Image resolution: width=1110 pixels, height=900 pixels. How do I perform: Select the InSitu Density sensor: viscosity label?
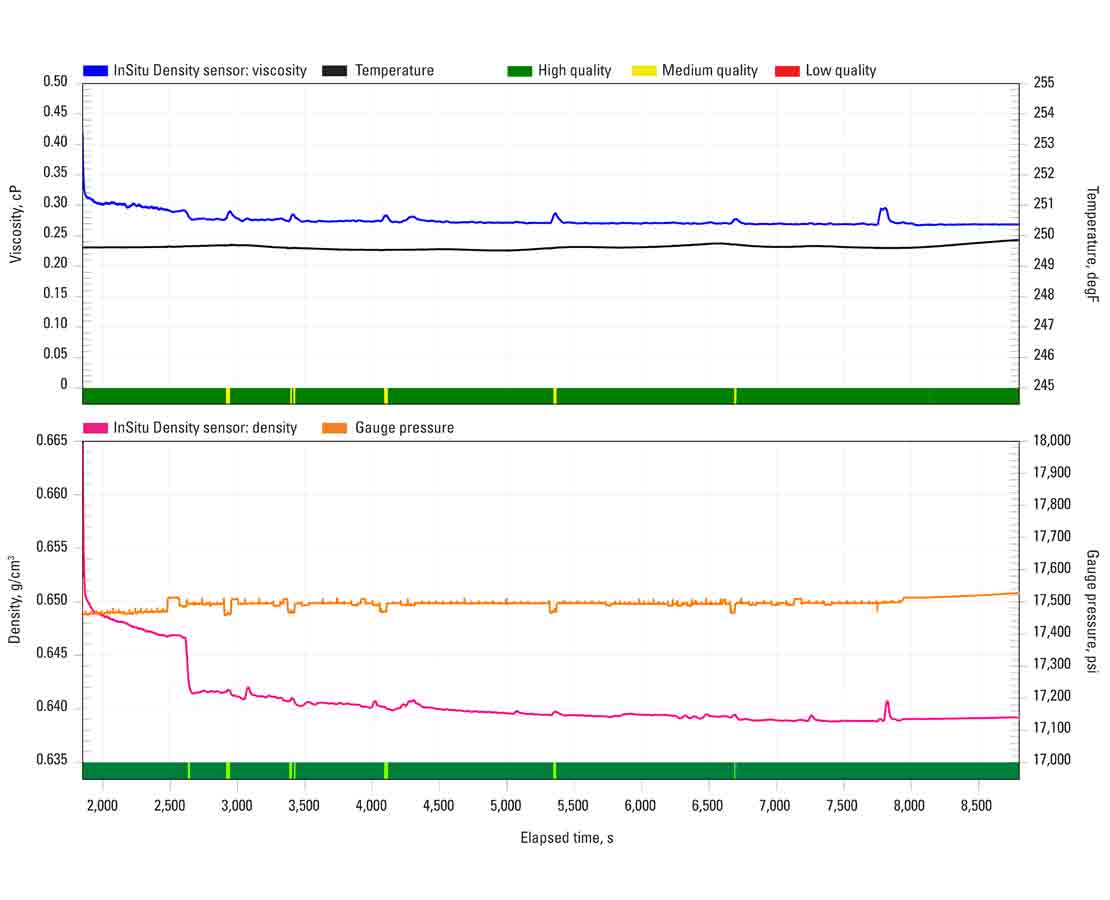(x=212, y=70)
